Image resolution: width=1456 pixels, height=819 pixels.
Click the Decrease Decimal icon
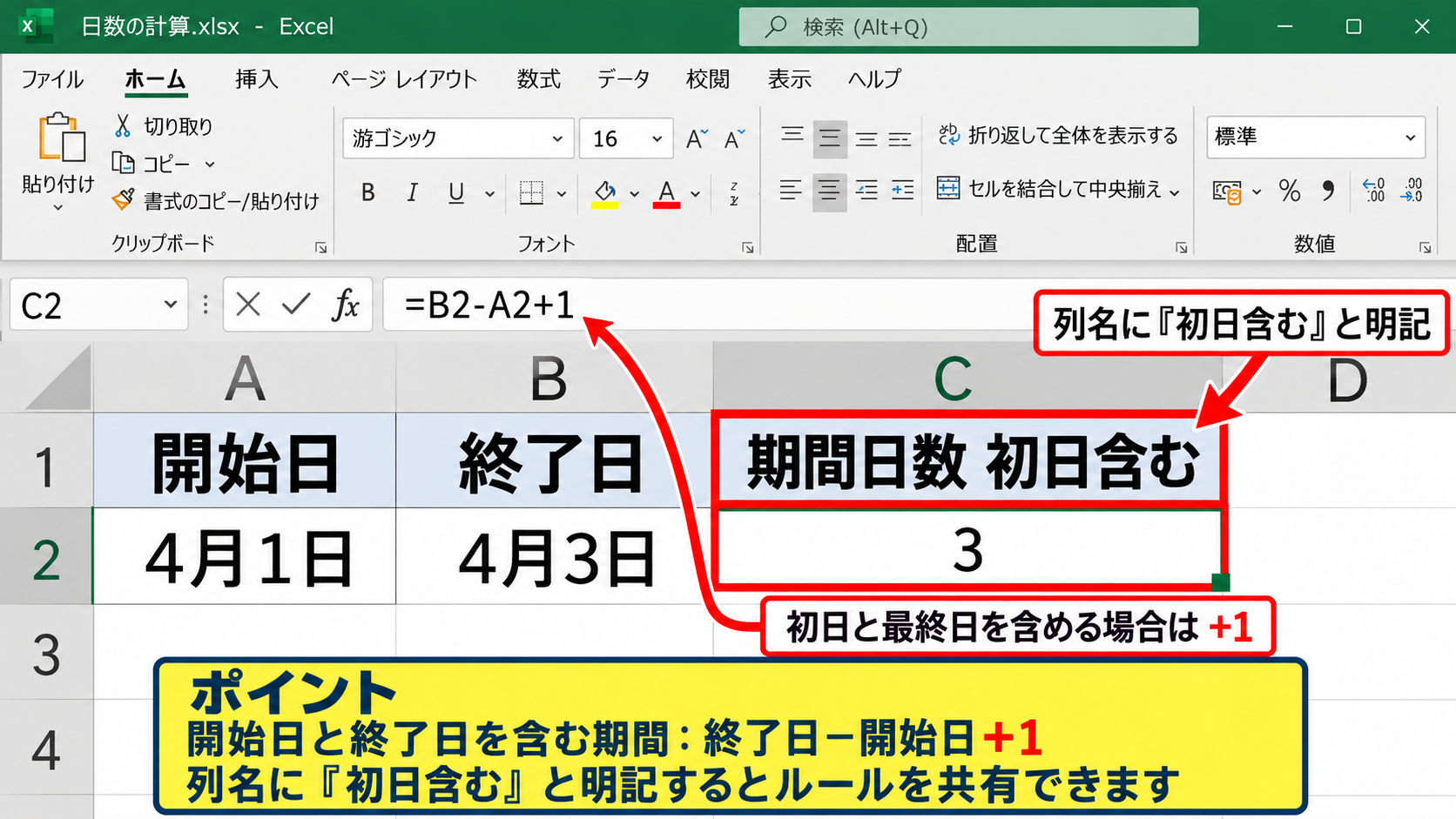1412,191
